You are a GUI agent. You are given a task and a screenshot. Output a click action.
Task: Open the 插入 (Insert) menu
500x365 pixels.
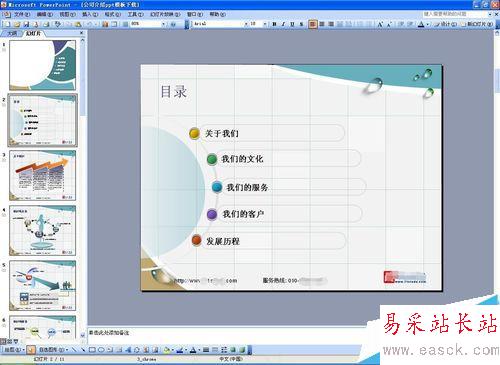(90, 14)
